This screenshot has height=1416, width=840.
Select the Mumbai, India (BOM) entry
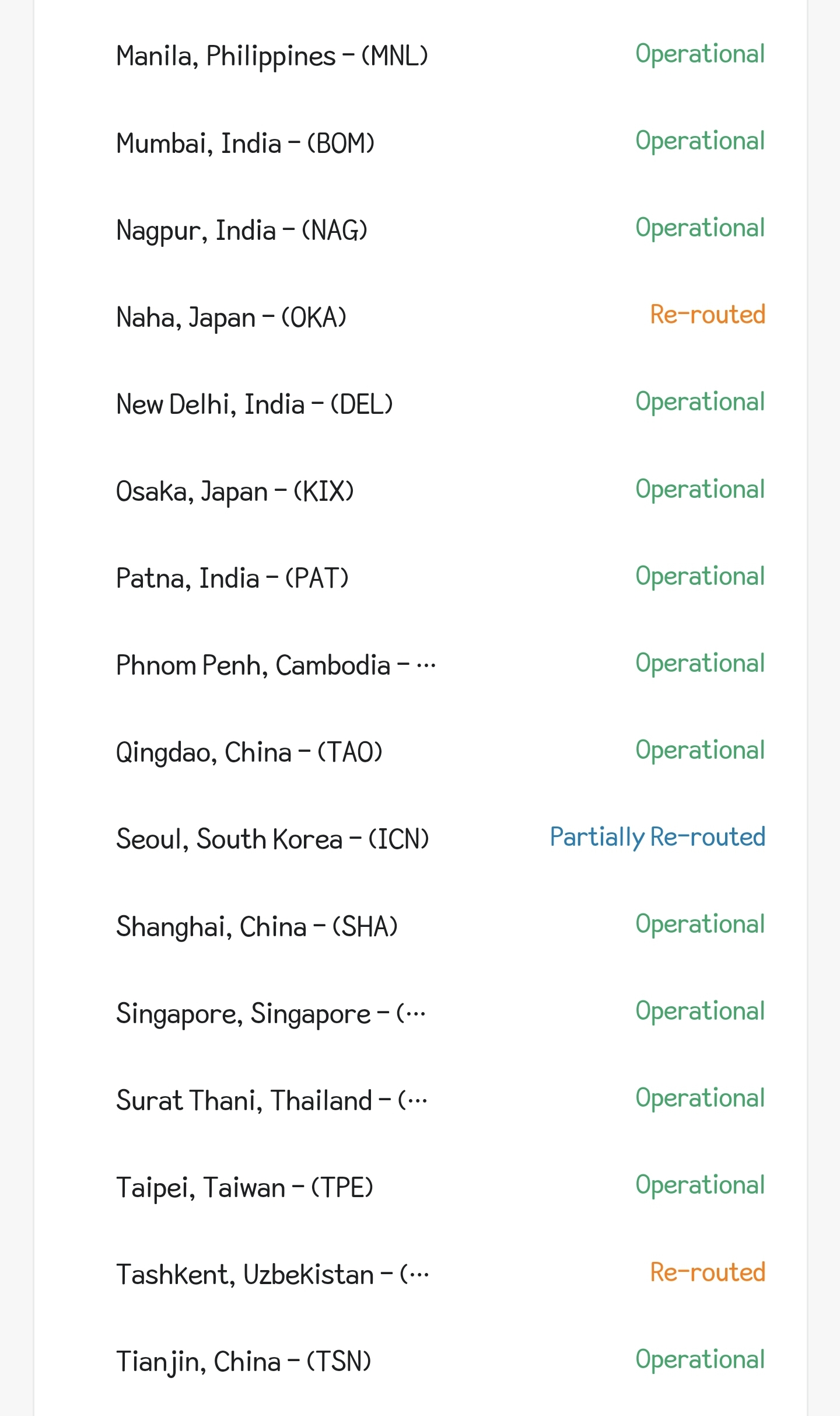pos(245,144)
